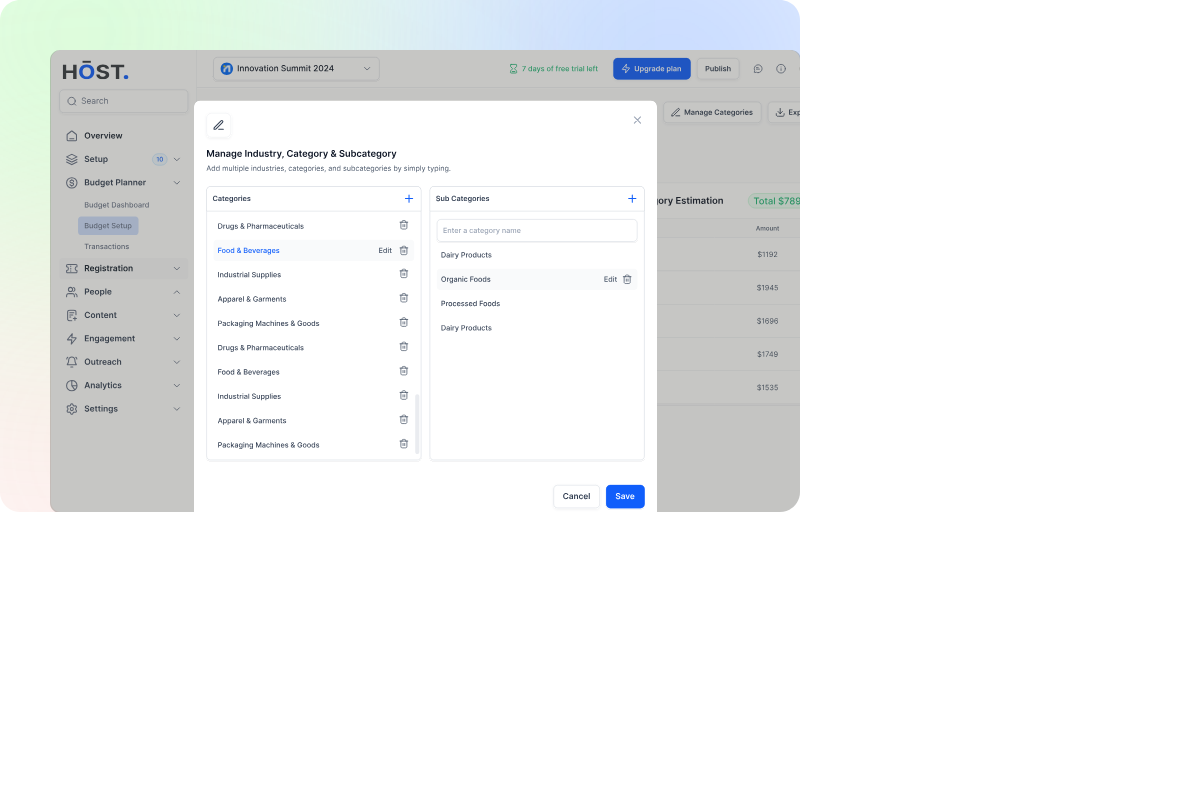Click the Registration ticket icon
Image resolution: width=1200 pixels, height=800 pixels.
point(71,269)
